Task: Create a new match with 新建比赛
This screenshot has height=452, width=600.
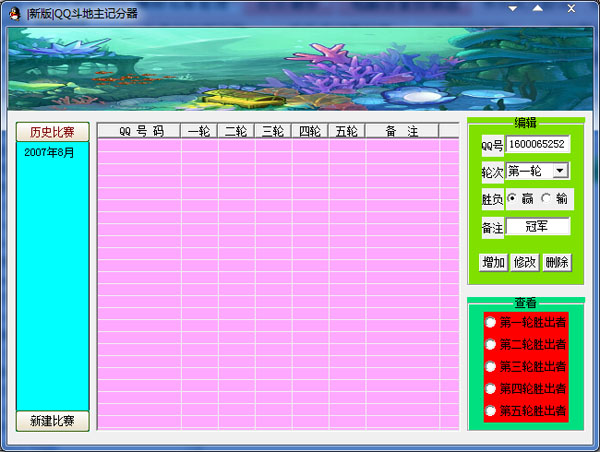Action: [52, 421]
